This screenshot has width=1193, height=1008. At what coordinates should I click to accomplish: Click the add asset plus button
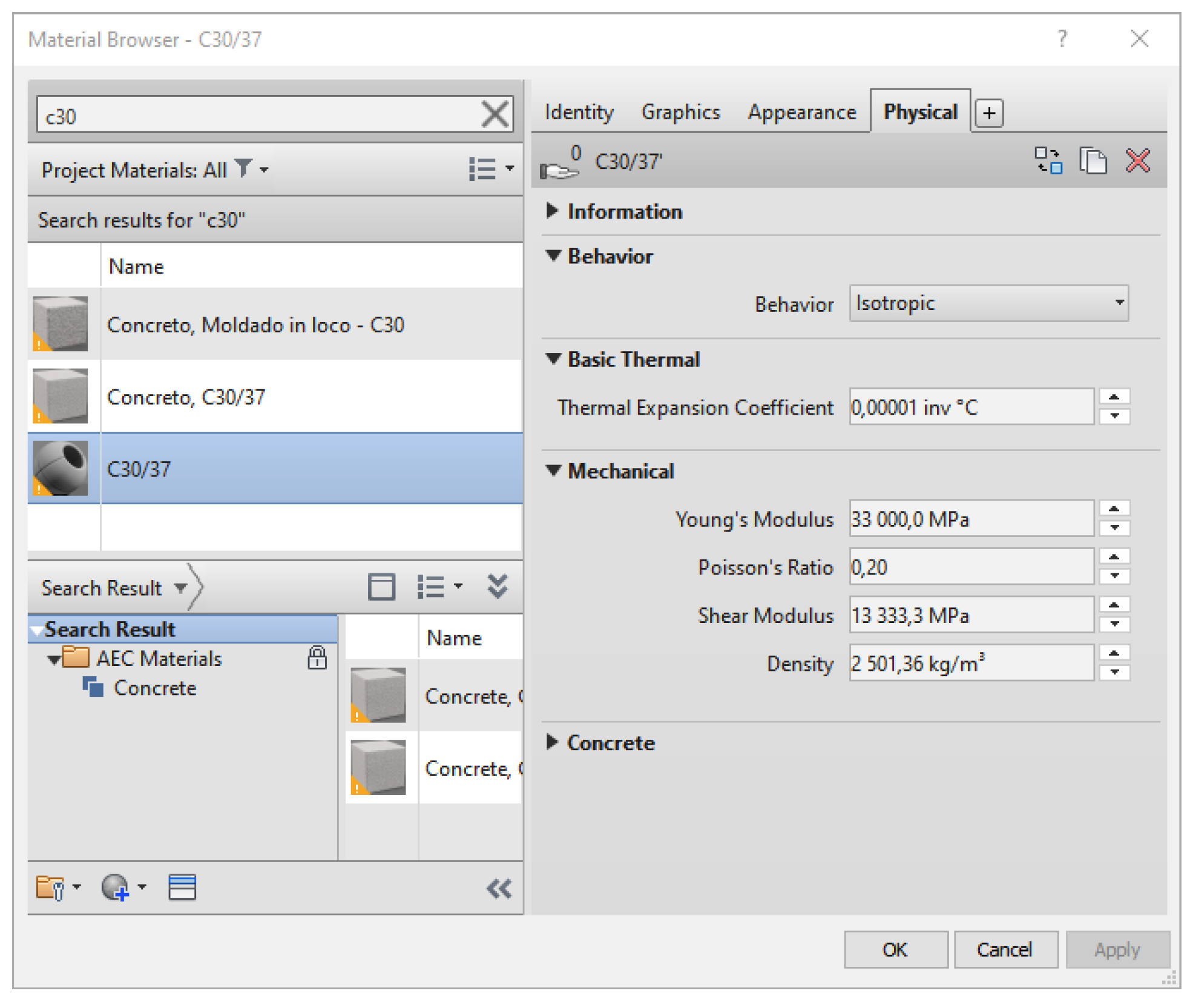tap(989, 113)
